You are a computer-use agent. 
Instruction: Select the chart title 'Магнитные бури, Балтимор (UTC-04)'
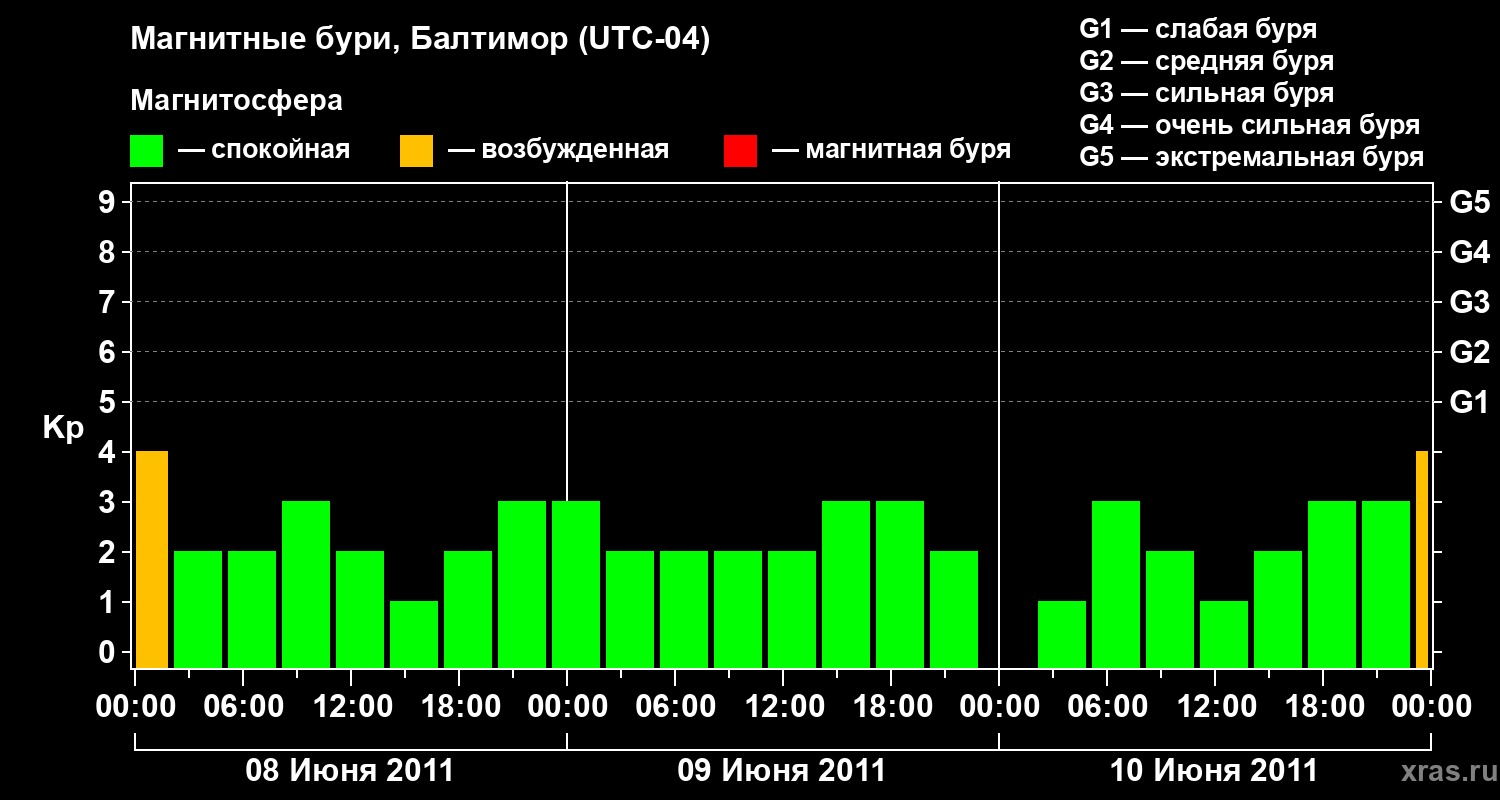coord(420,41)
